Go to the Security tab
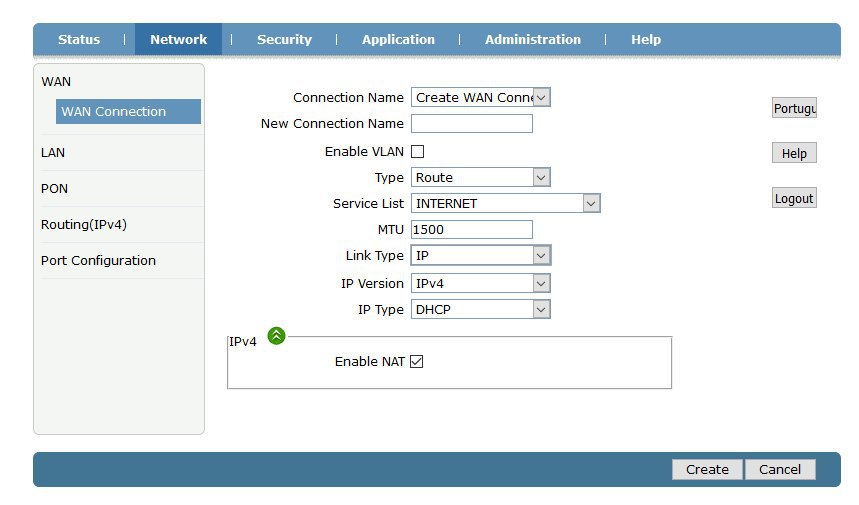Image resolution: width=859 pixels, height=505 pixels. [x=284, y=39]
